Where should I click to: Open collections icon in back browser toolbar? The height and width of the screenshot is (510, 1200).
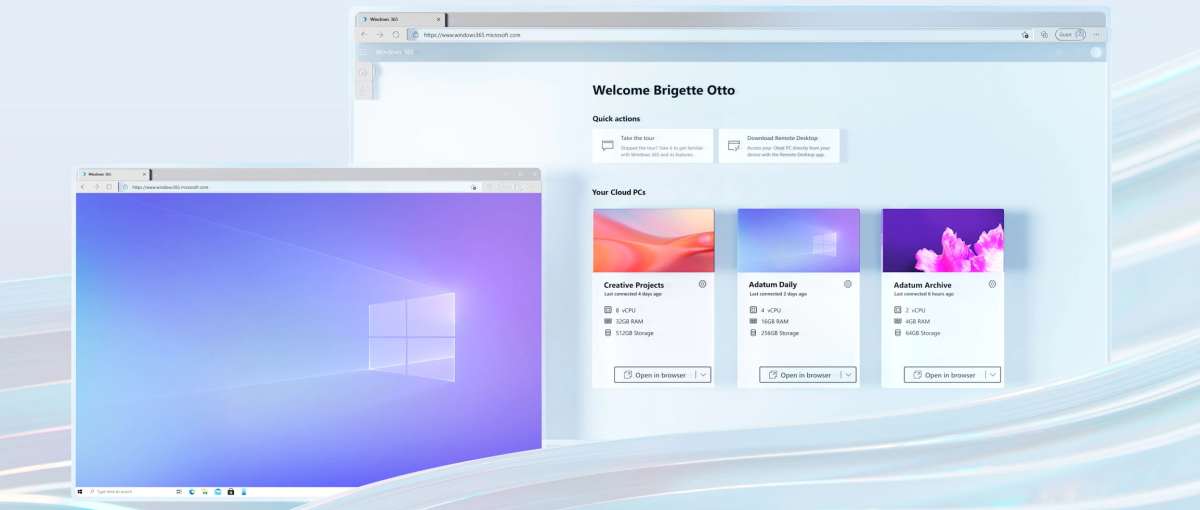click(1044, 34)
